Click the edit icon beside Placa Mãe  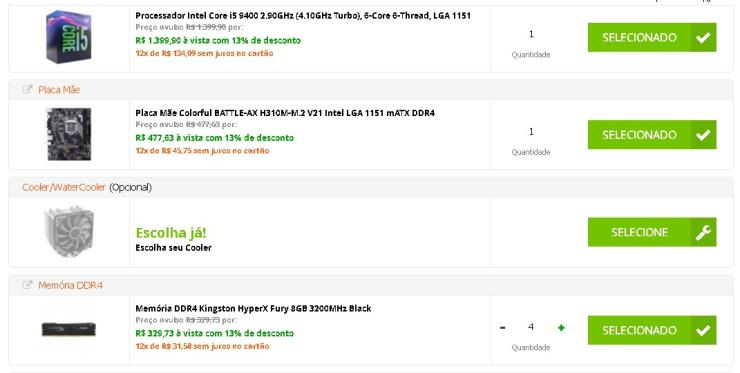point(27,89)
